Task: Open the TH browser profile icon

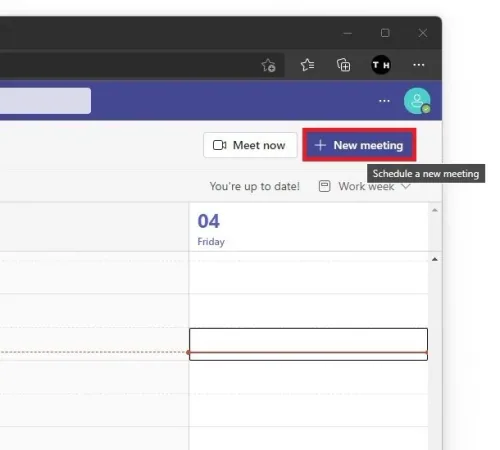Action: (x=381, y=65)
